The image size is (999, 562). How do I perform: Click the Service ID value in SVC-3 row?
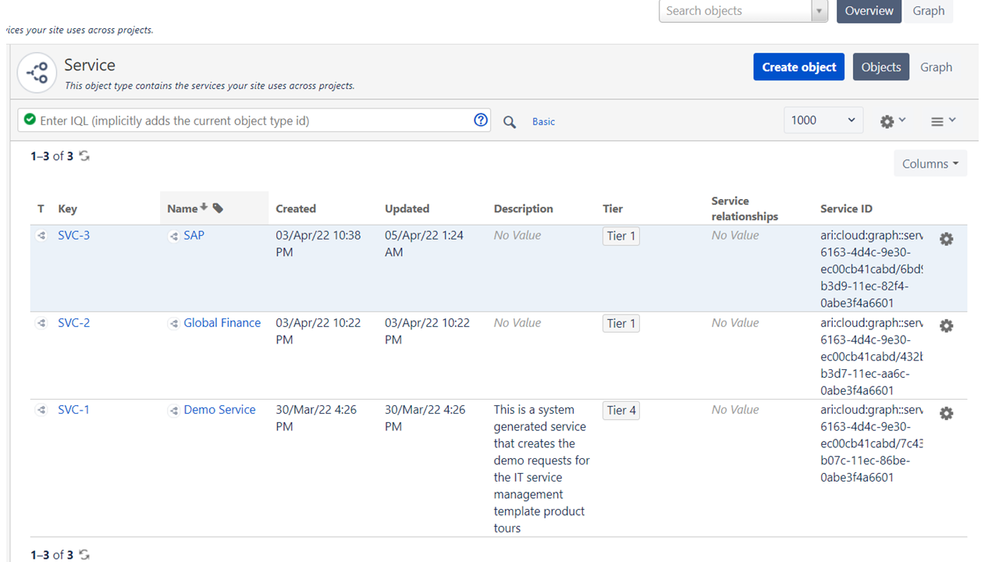tap(872, 269)
